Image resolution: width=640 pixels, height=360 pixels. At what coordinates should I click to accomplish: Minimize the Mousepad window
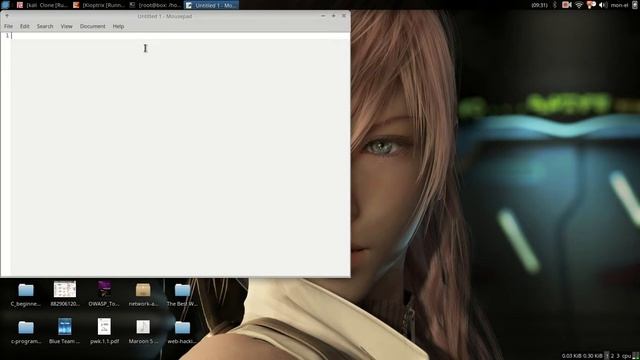(x=323, y=16)
